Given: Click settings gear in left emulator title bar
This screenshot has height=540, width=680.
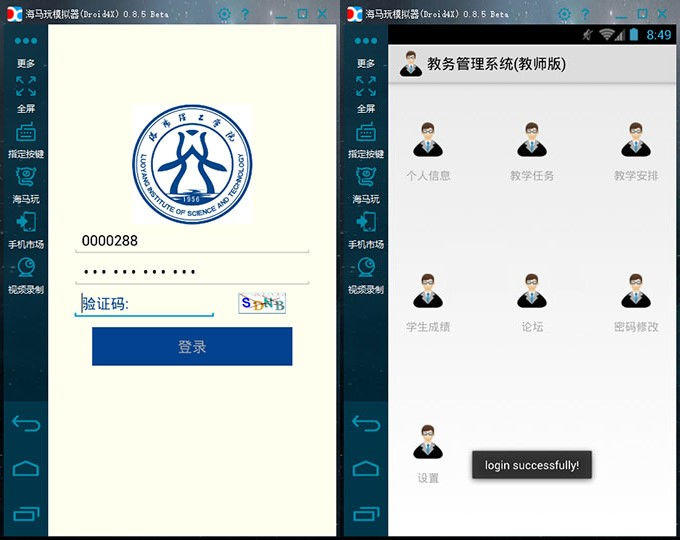Looking at the screenshot, I should [224, 14].
